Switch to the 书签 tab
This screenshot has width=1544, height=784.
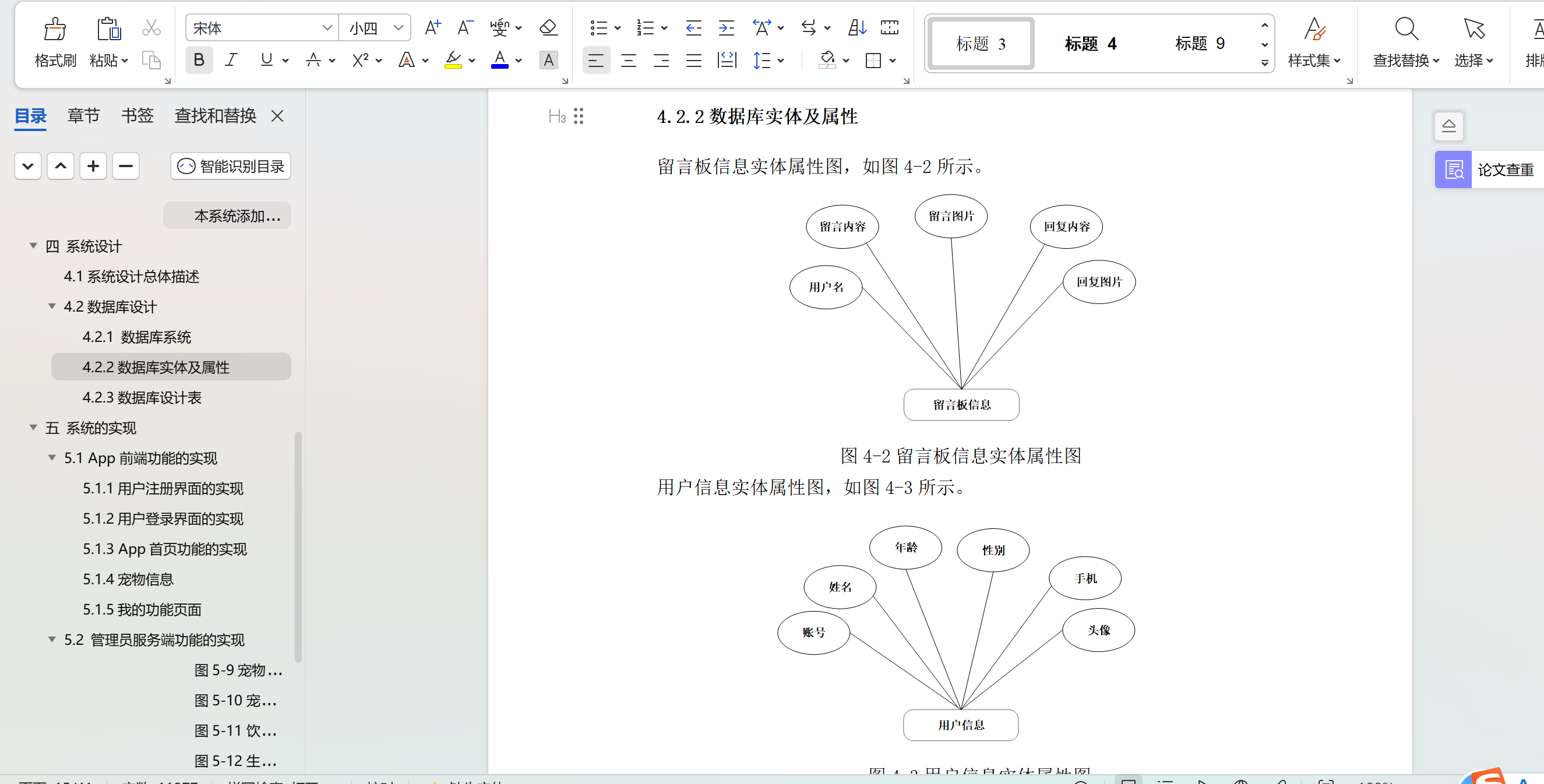[138, 116]
